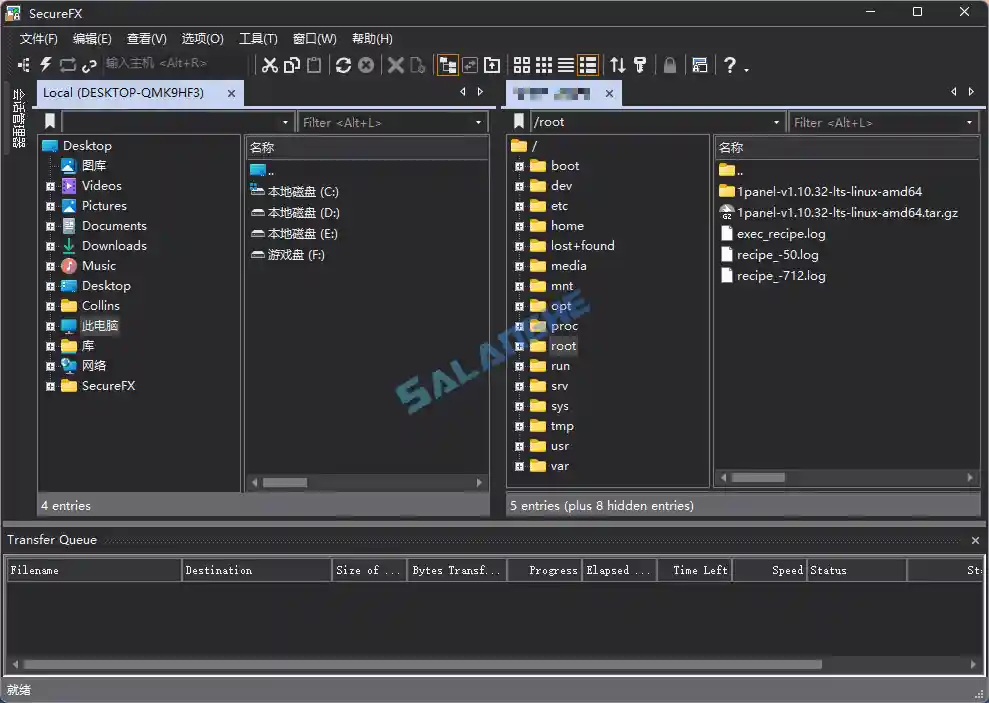Navigate to parent folder with the up icon

point(491,65)
